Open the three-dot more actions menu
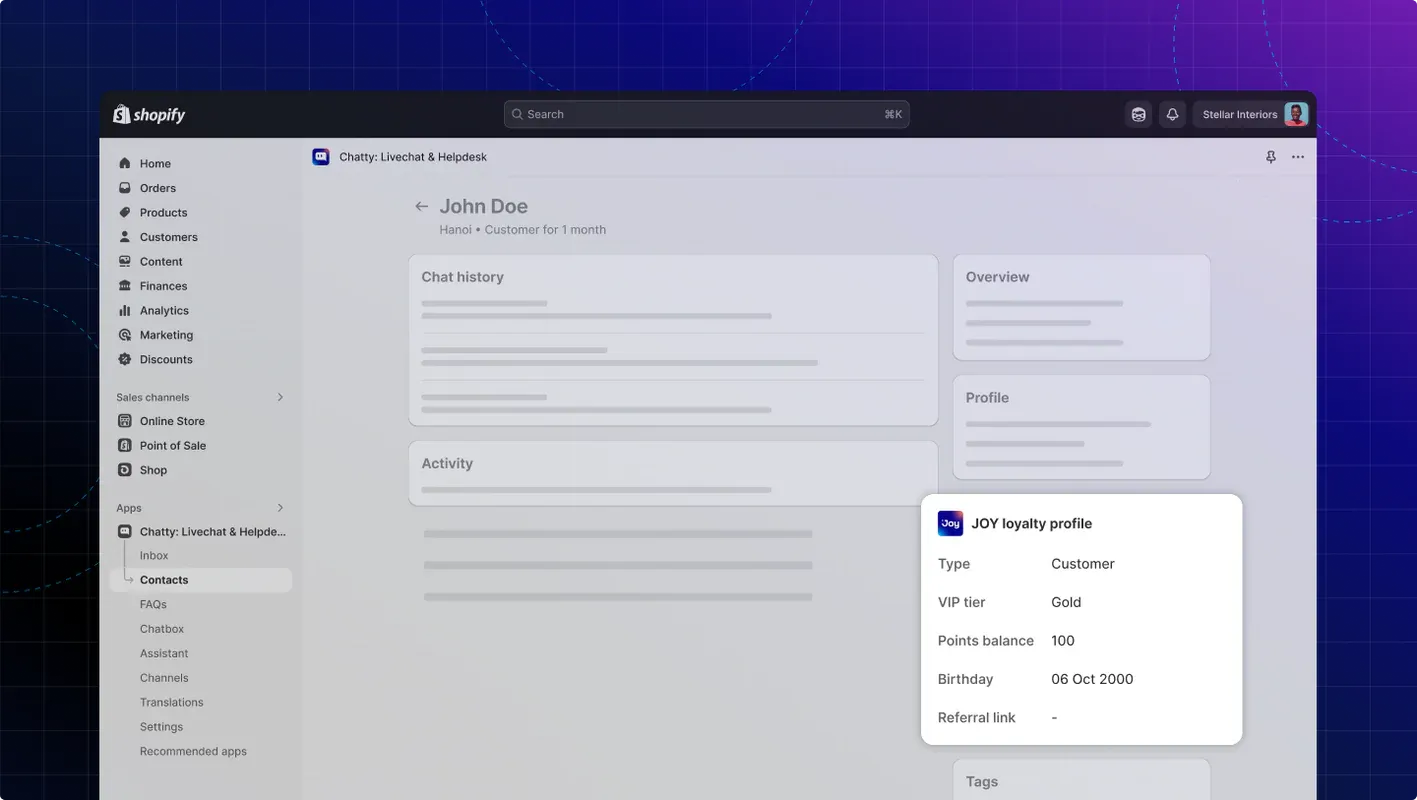Image resolution: width=1417 pixels, height=800 pixels. pos(1297,157)
